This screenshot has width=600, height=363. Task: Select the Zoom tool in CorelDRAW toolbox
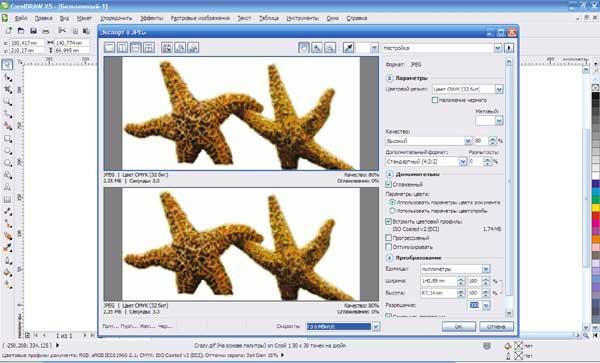point(8,102)
